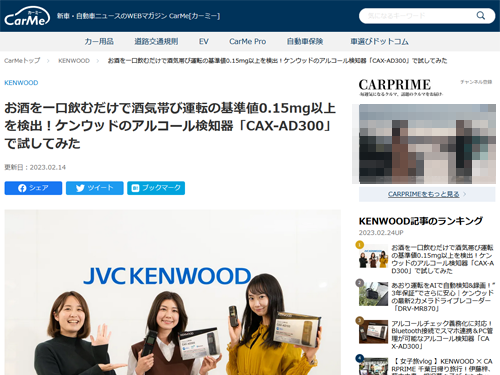Screen dimensions: 500x375
Task: Open CarMe Pro navigation item
Action: click(x=247, y=41)
